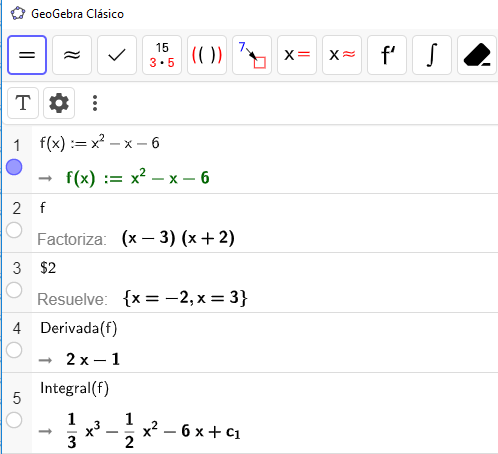Viewport: 498px width, 454px height.
Task: Select the Evaluate (=) tool
Action: 27,55
